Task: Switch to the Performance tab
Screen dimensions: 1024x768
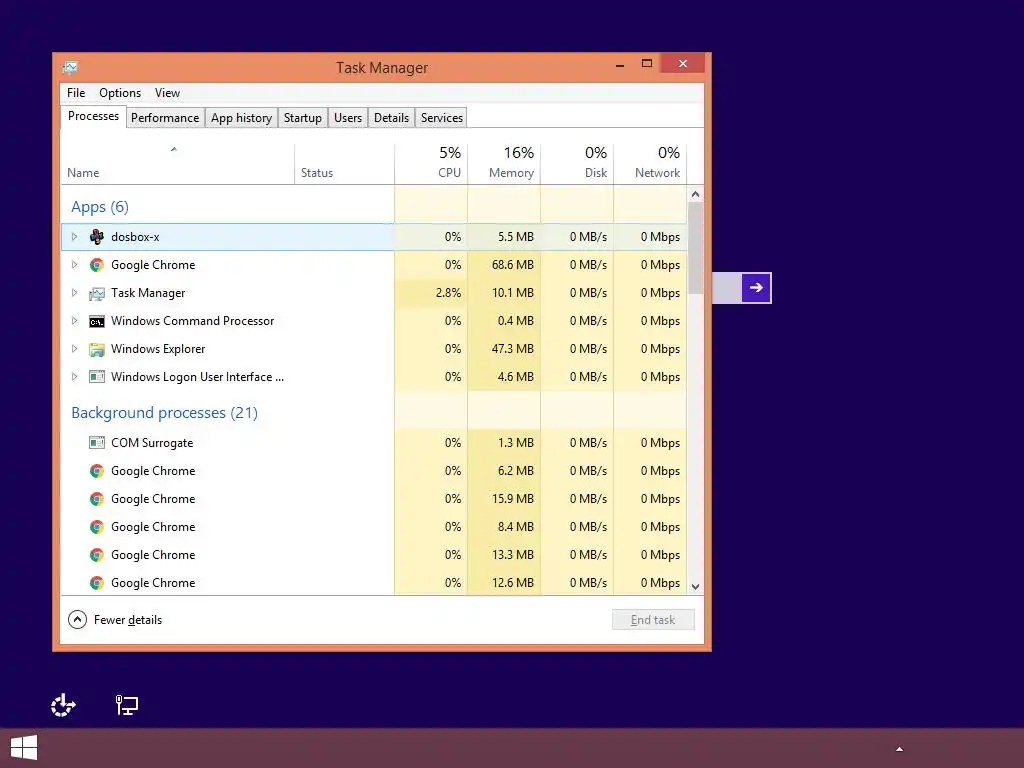Action: (165, 118)
